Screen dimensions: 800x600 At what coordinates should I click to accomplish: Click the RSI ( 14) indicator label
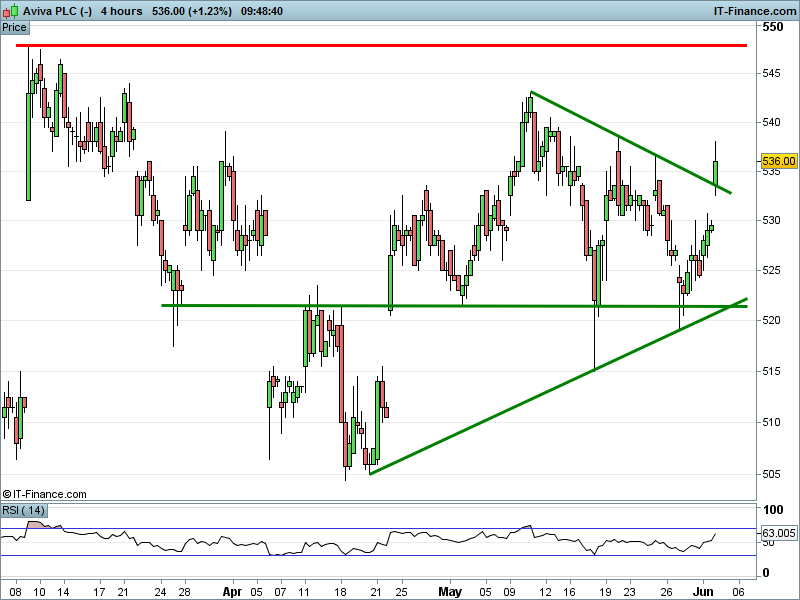(23, 510)
